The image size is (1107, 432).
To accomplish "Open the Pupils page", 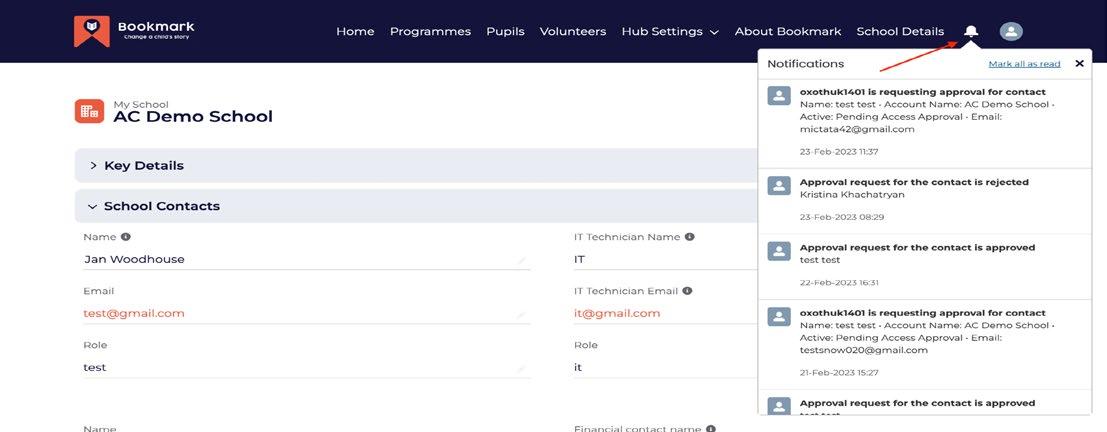I will (505, 31).
